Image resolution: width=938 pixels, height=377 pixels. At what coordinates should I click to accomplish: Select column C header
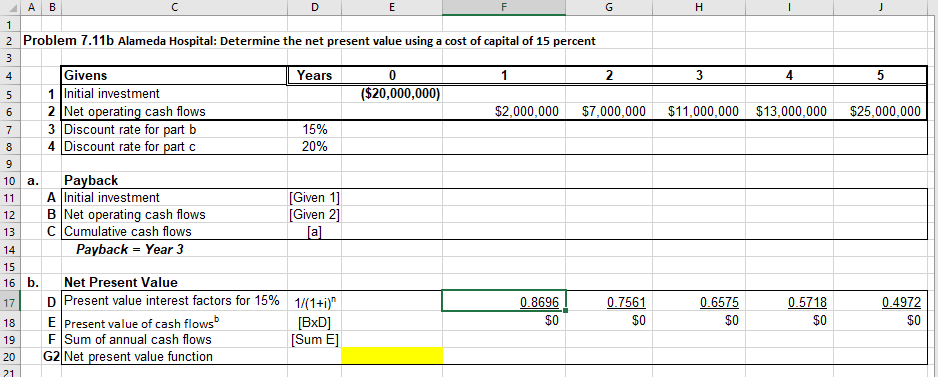tap(174, 7)
